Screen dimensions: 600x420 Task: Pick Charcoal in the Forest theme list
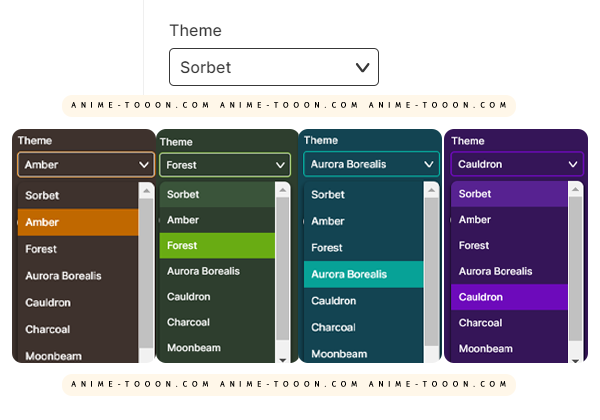point(217,322)
